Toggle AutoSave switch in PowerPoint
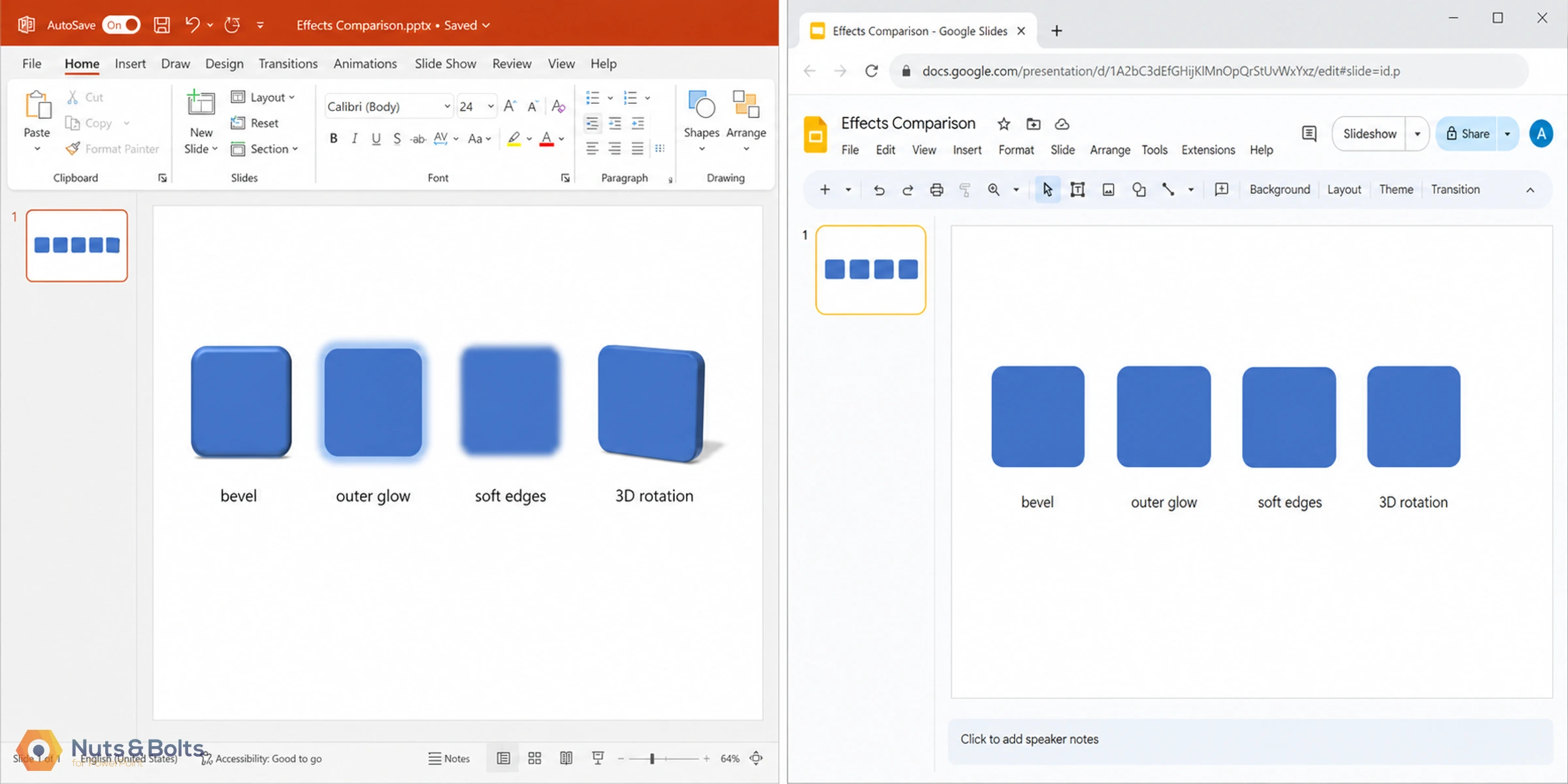The width and height of the screenshot is (1568, 784). click(x=121, y=25)
